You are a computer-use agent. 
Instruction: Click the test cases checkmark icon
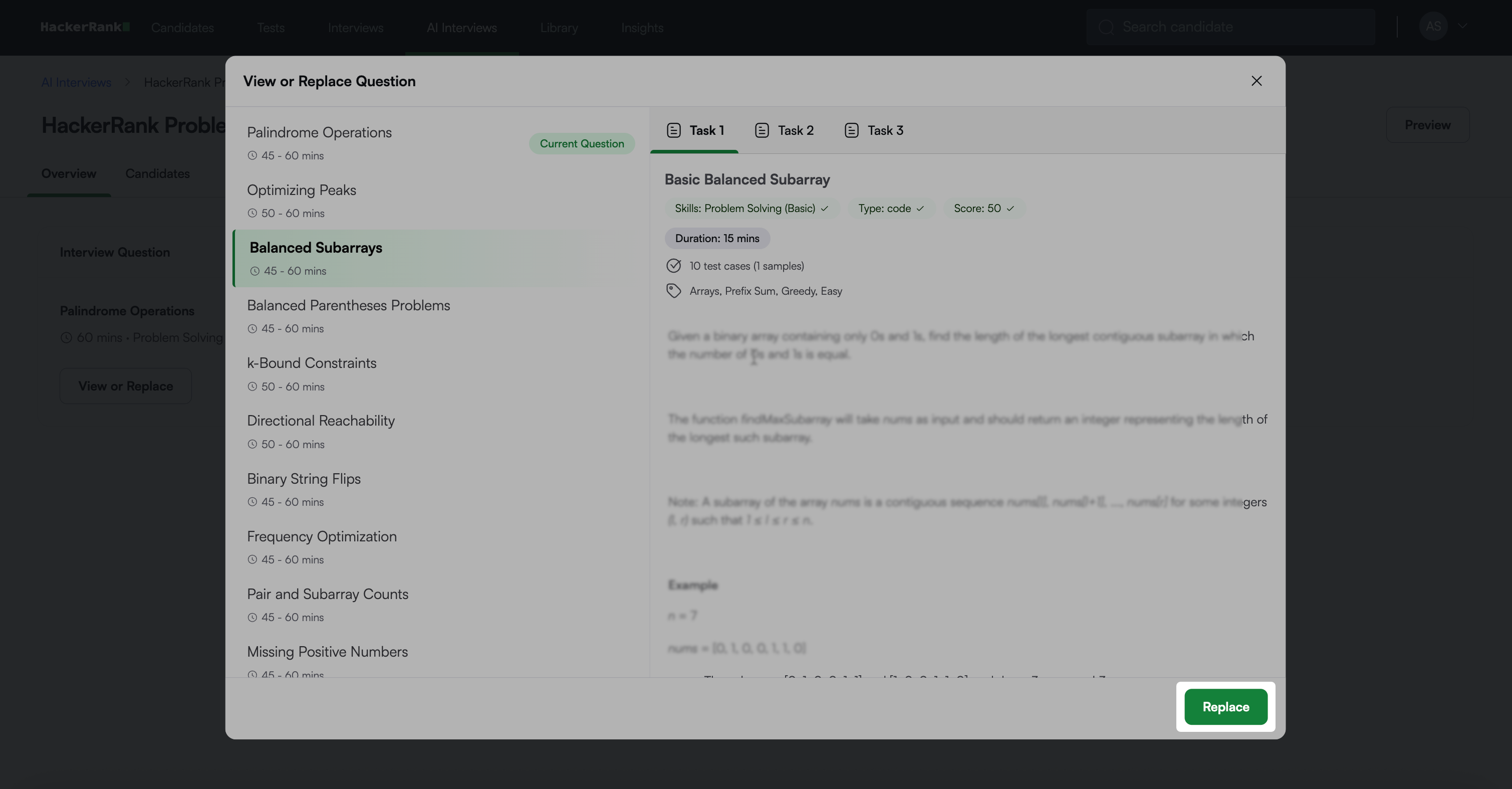(x=673, y=266)
